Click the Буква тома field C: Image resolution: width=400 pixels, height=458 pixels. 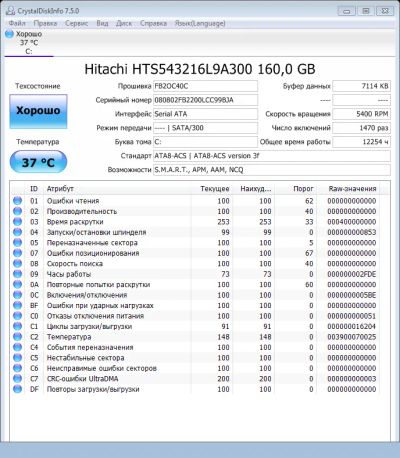[x=205, y=142]
